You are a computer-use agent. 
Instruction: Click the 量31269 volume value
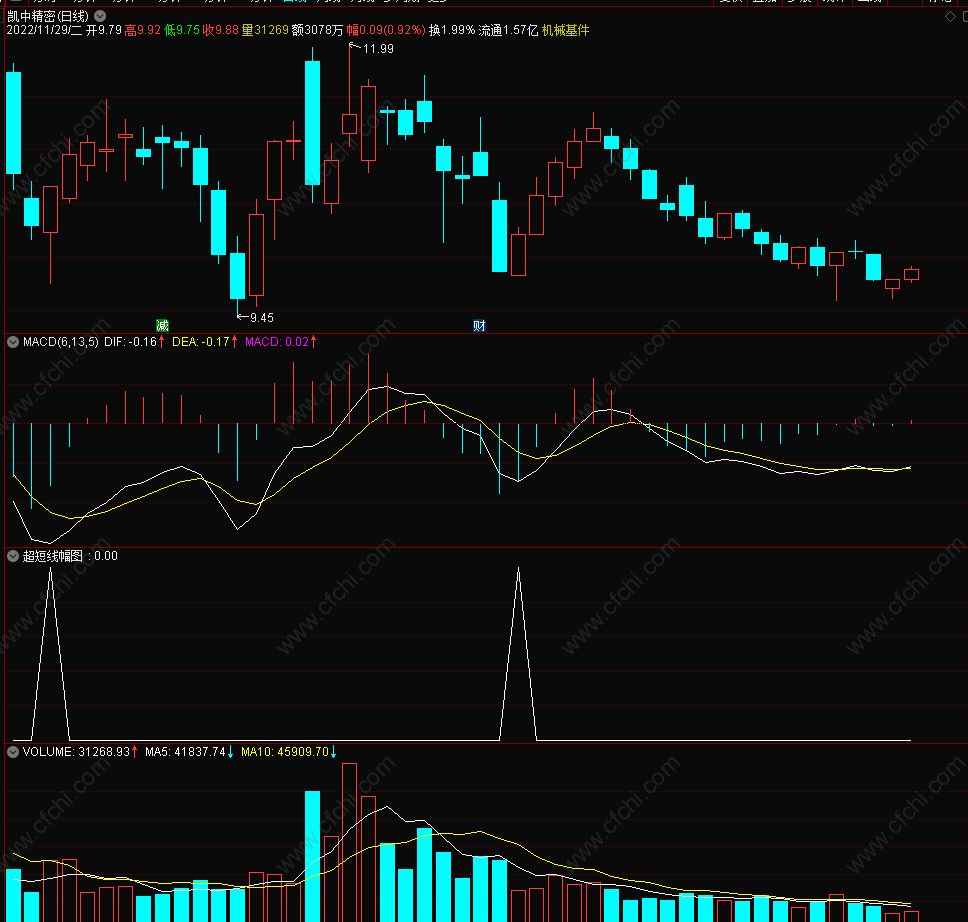tap(265, 30)
